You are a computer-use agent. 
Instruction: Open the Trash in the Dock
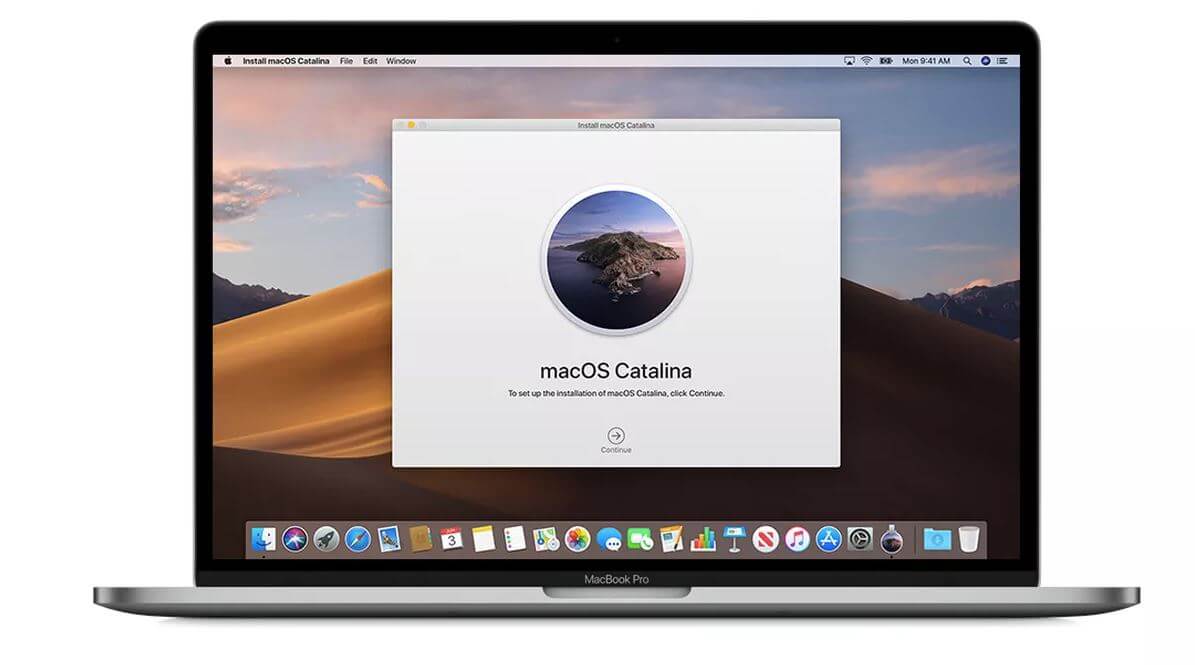click(x=969, y=539)
